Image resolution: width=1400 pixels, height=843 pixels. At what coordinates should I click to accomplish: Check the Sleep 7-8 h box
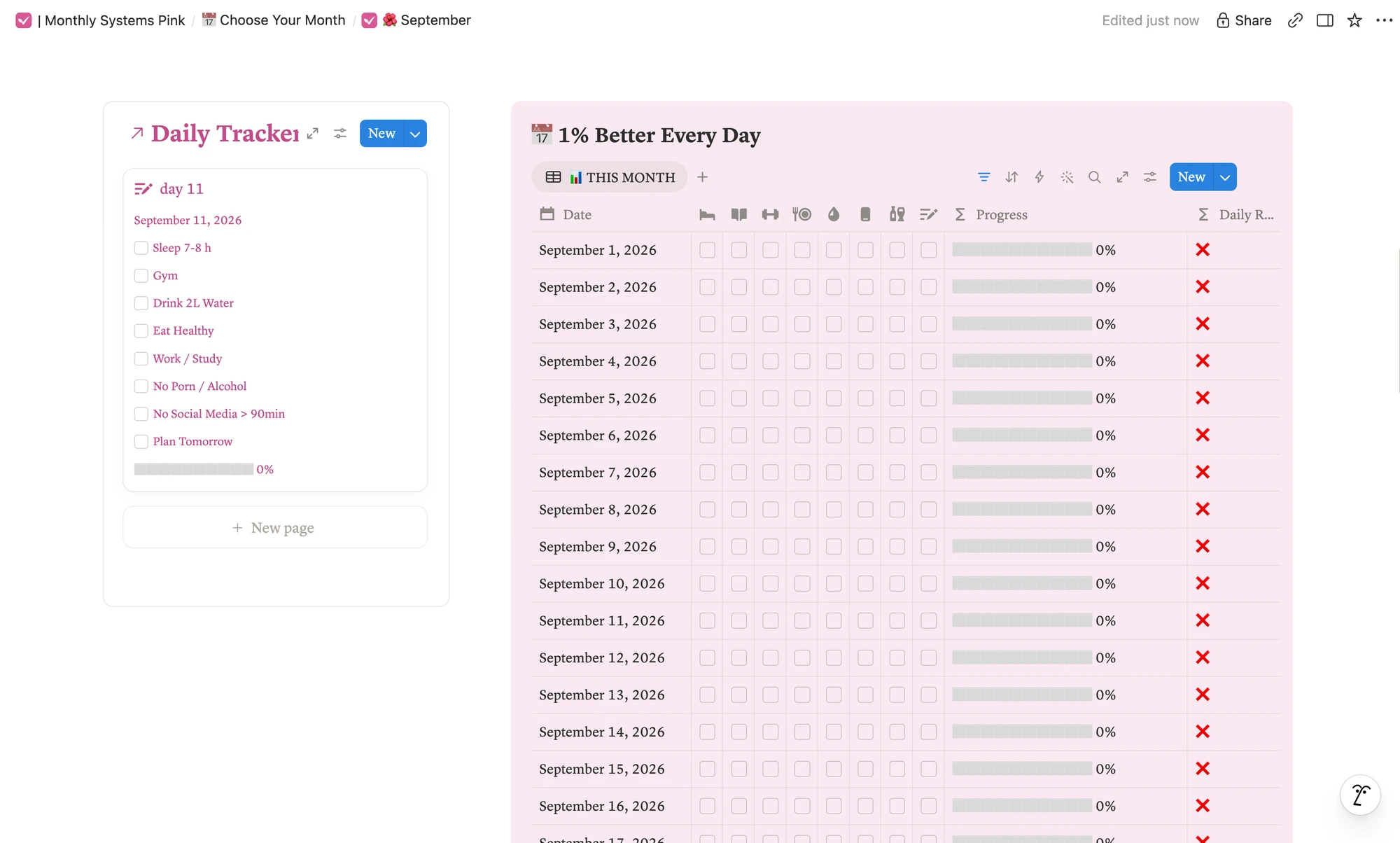click(141, 248)
